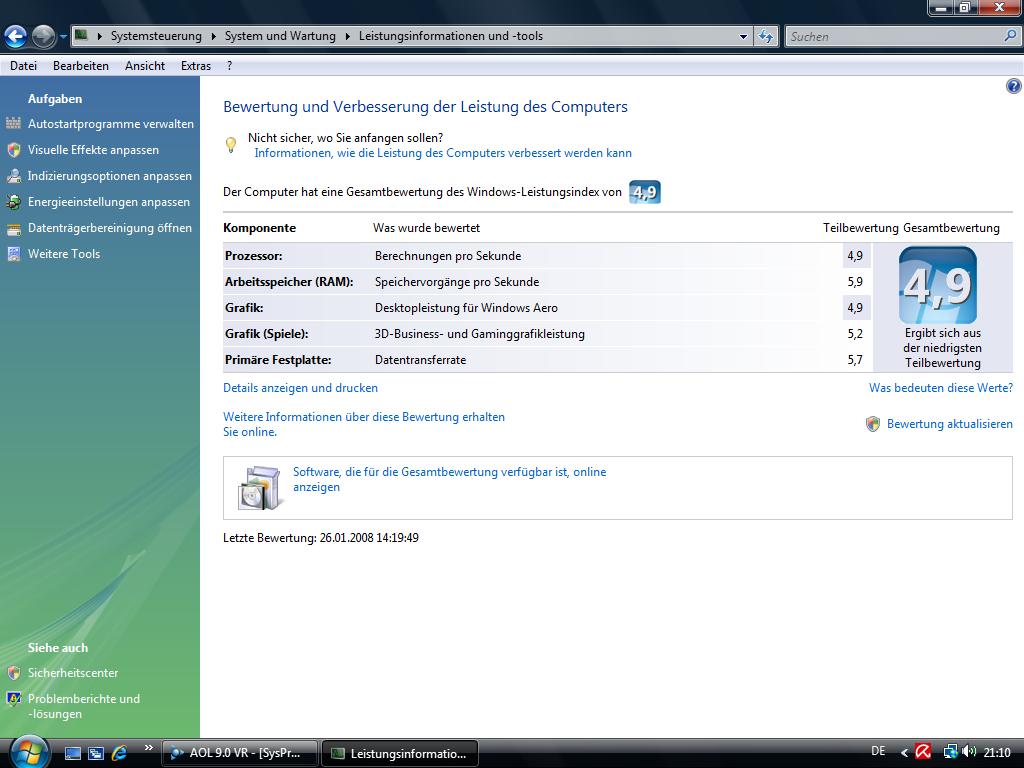
Task: Open Autostartprogramme verwalten link
Action: [111, 124]
